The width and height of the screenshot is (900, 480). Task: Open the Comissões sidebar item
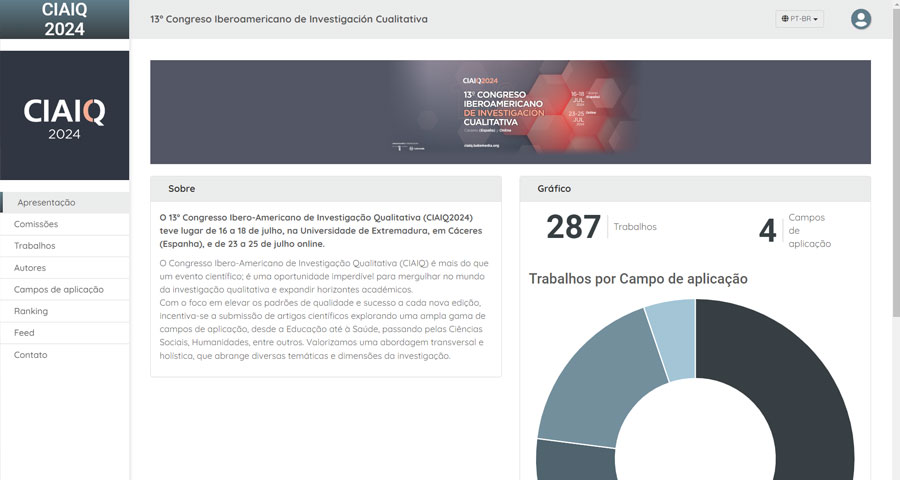coord(65,224)
